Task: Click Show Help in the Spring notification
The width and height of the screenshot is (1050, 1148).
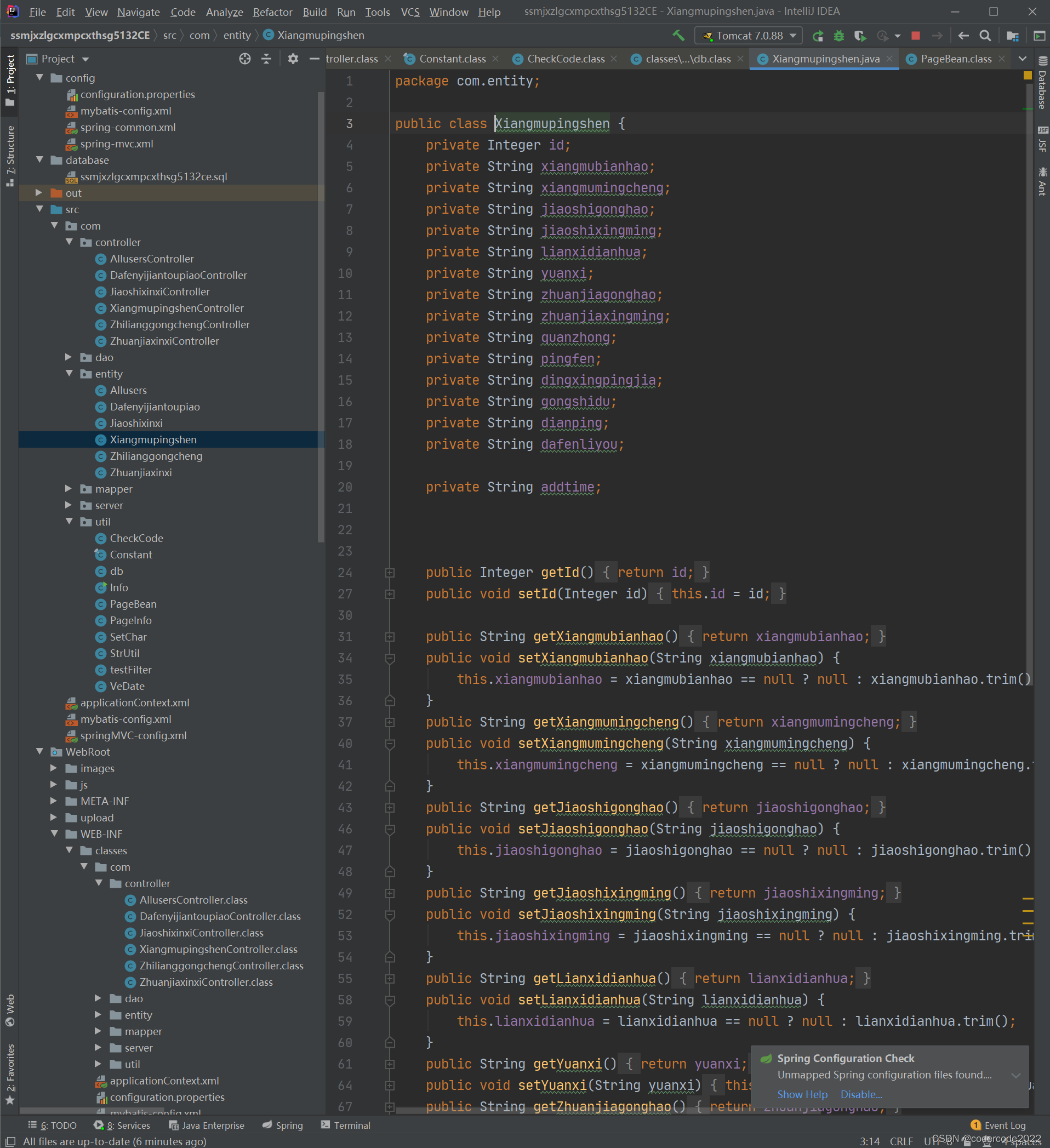Action: point(802,1094)
